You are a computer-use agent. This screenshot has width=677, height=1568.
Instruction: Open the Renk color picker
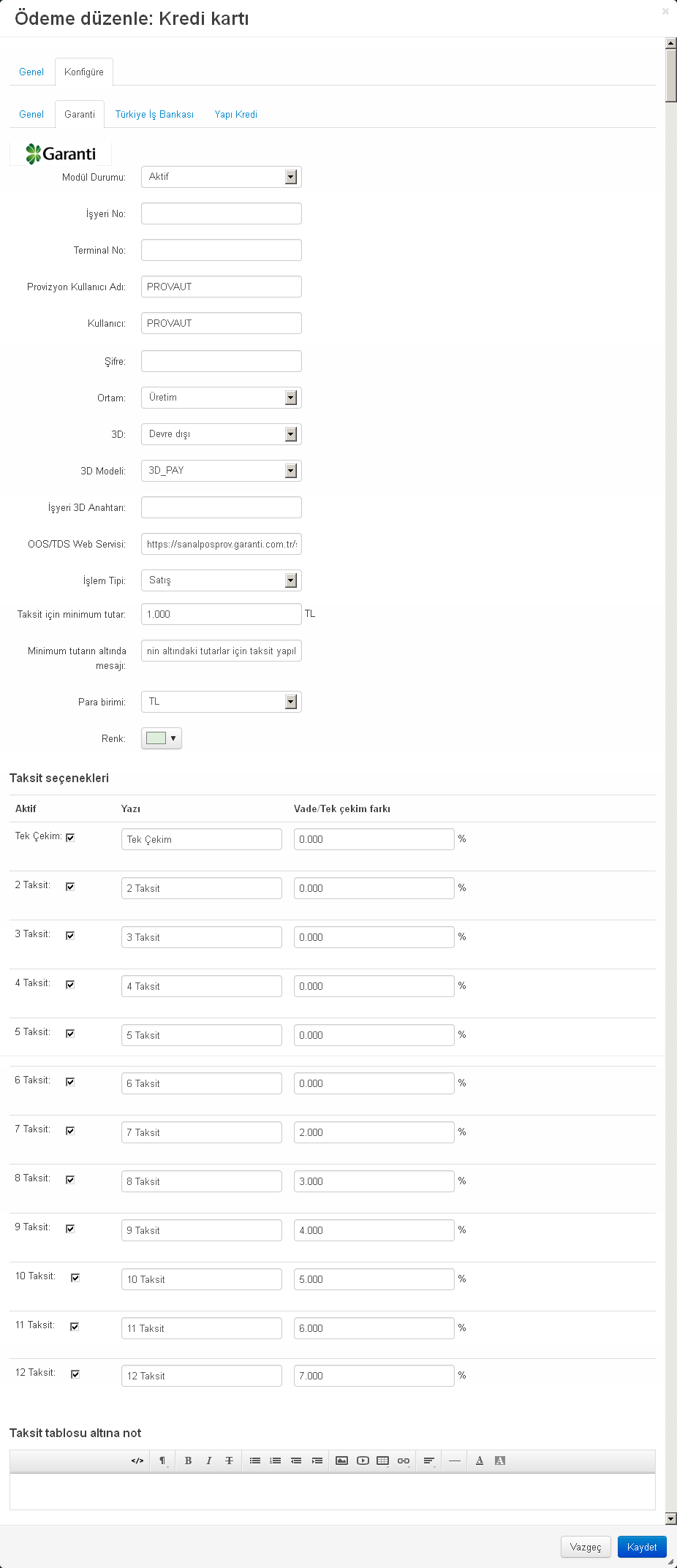pyautogui.click(x=162, y=738)
